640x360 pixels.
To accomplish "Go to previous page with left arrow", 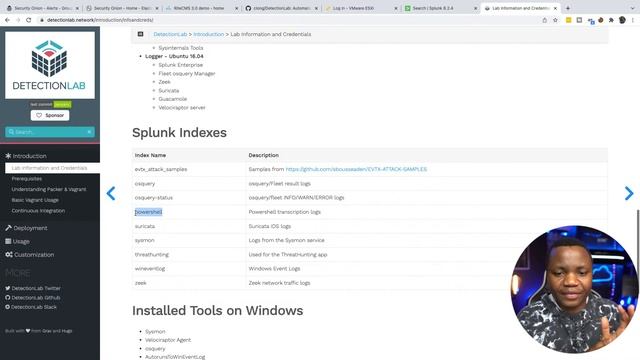I will pos(111,193).
